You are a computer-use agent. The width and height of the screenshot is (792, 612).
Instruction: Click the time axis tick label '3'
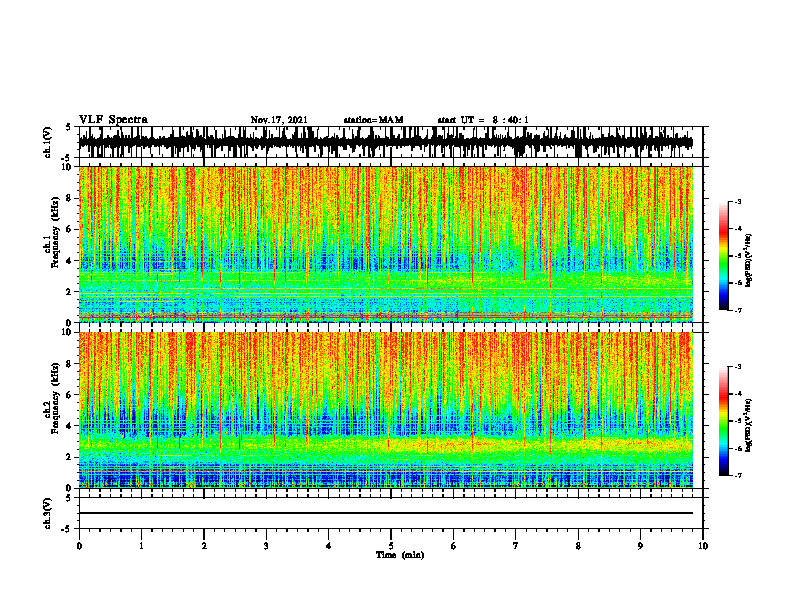tap(266, 546)
